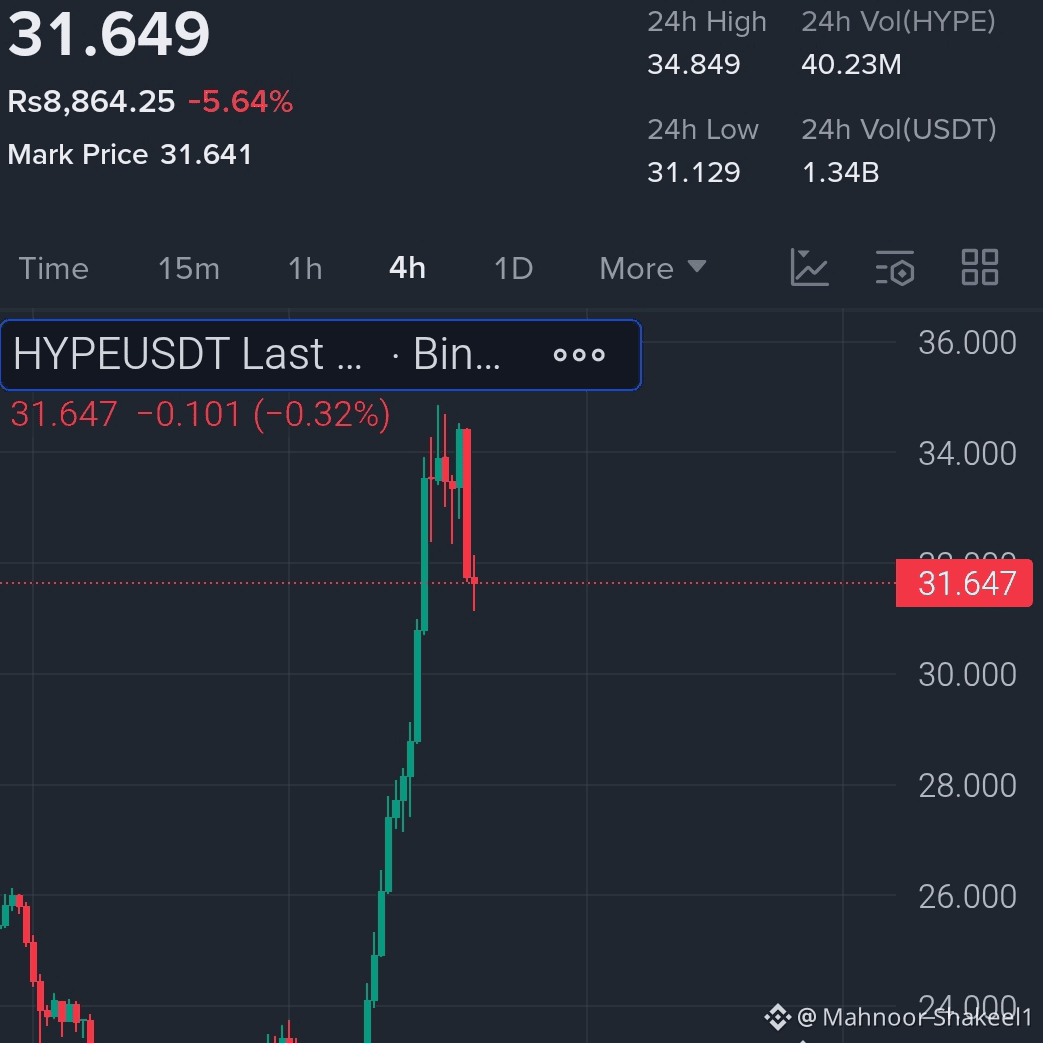
Task: Click Mark Price 31.641
Action: click(x=130, y=154)
